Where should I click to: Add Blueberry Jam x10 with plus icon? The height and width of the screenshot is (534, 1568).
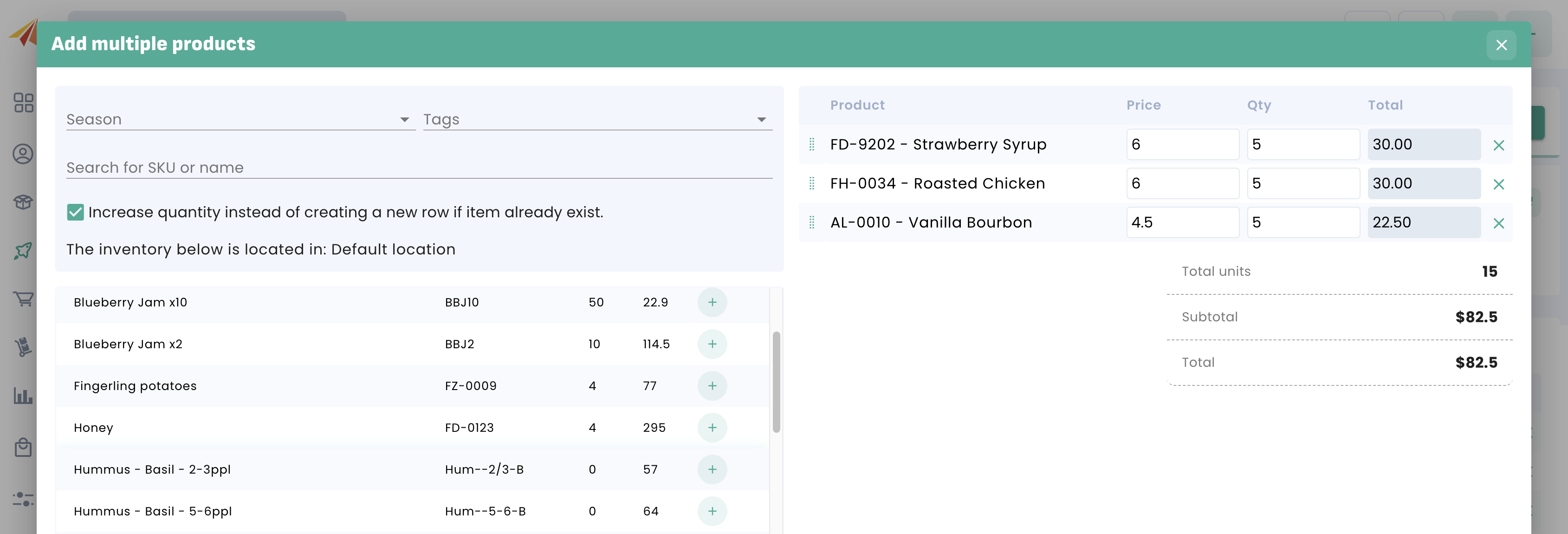click(x=712, y=303)
